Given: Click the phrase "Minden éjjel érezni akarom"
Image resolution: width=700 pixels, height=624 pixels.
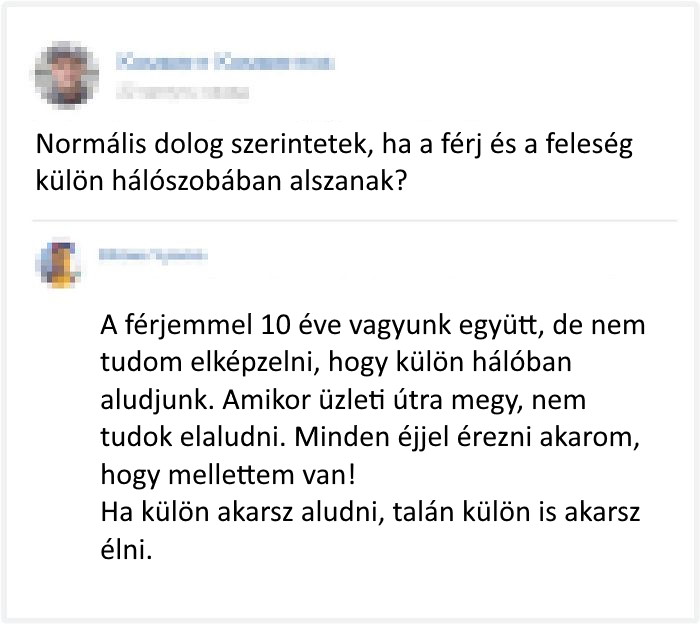Looking at the screenshot, I should (467, 438).
